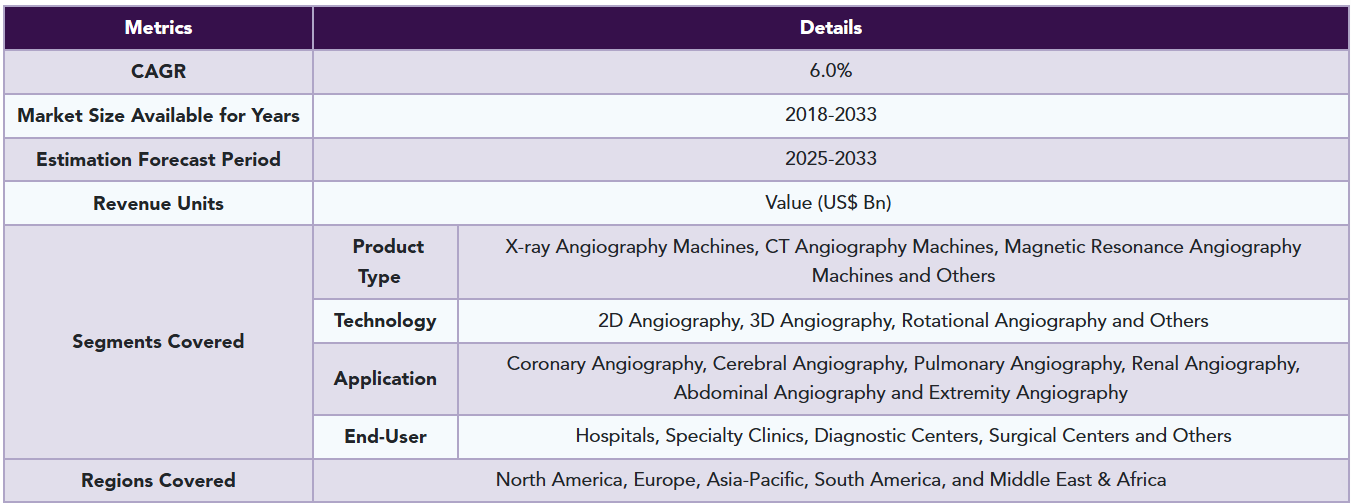Click the Metrics header cell
This screenshot has width=1351, height=504.
(x=158, y=28)
